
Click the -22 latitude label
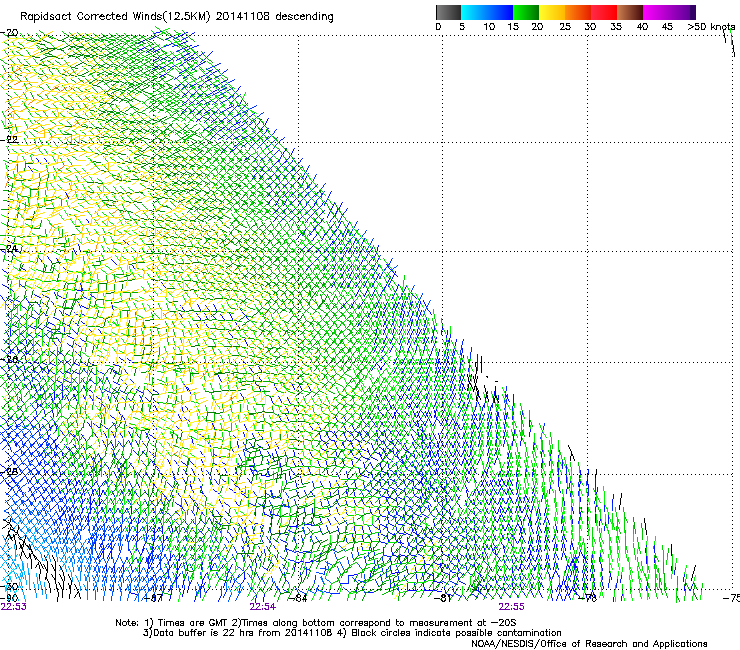[x=10, y=140]
